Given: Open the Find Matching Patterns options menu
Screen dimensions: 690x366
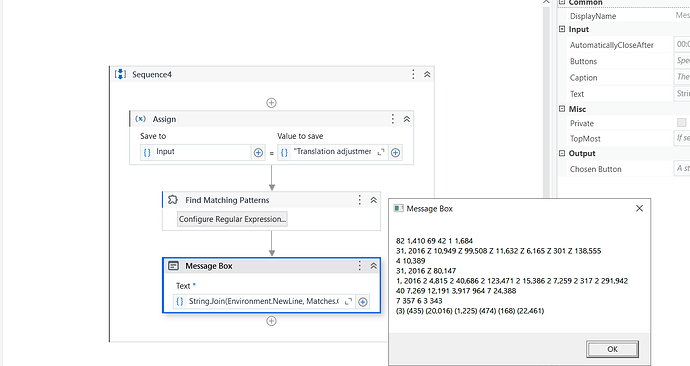Looking at the screenshot, I should pos(360,200).
